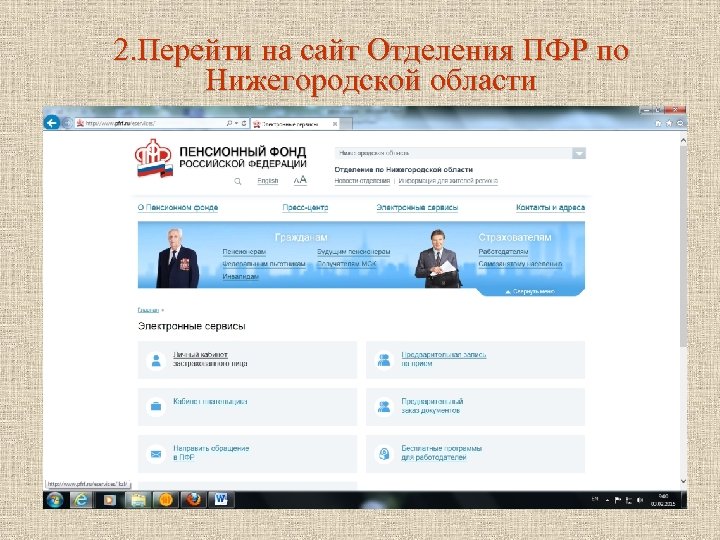
Task: Open the browser Tools gear icon
Action: (680, 123)
